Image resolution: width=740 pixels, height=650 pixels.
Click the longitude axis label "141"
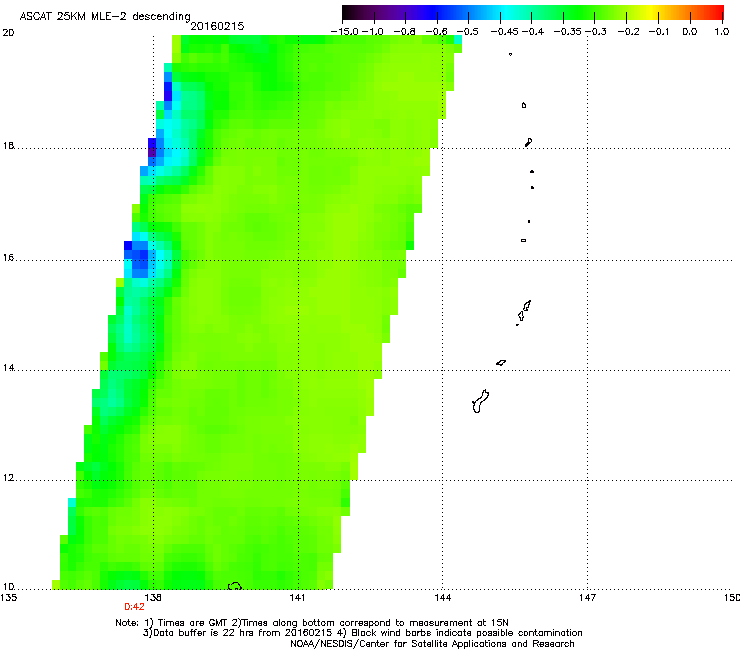tap(298, 598)
